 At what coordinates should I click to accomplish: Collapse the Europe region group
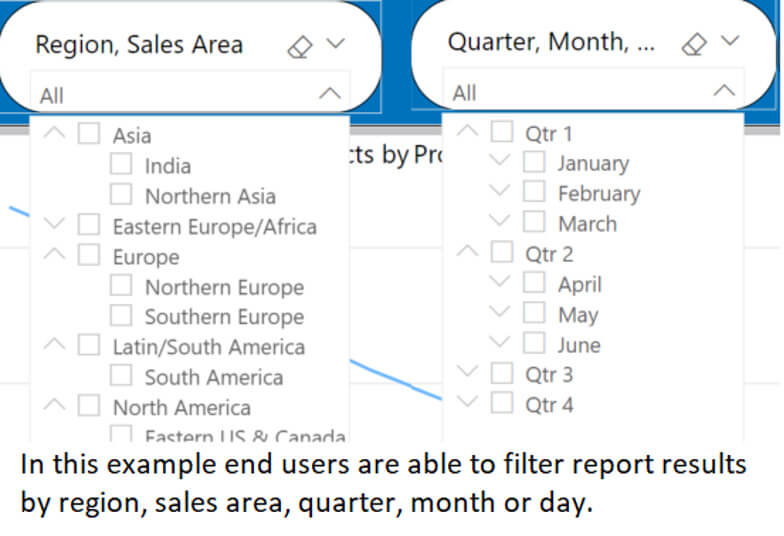pyautogui.click(x=54, y=254)
